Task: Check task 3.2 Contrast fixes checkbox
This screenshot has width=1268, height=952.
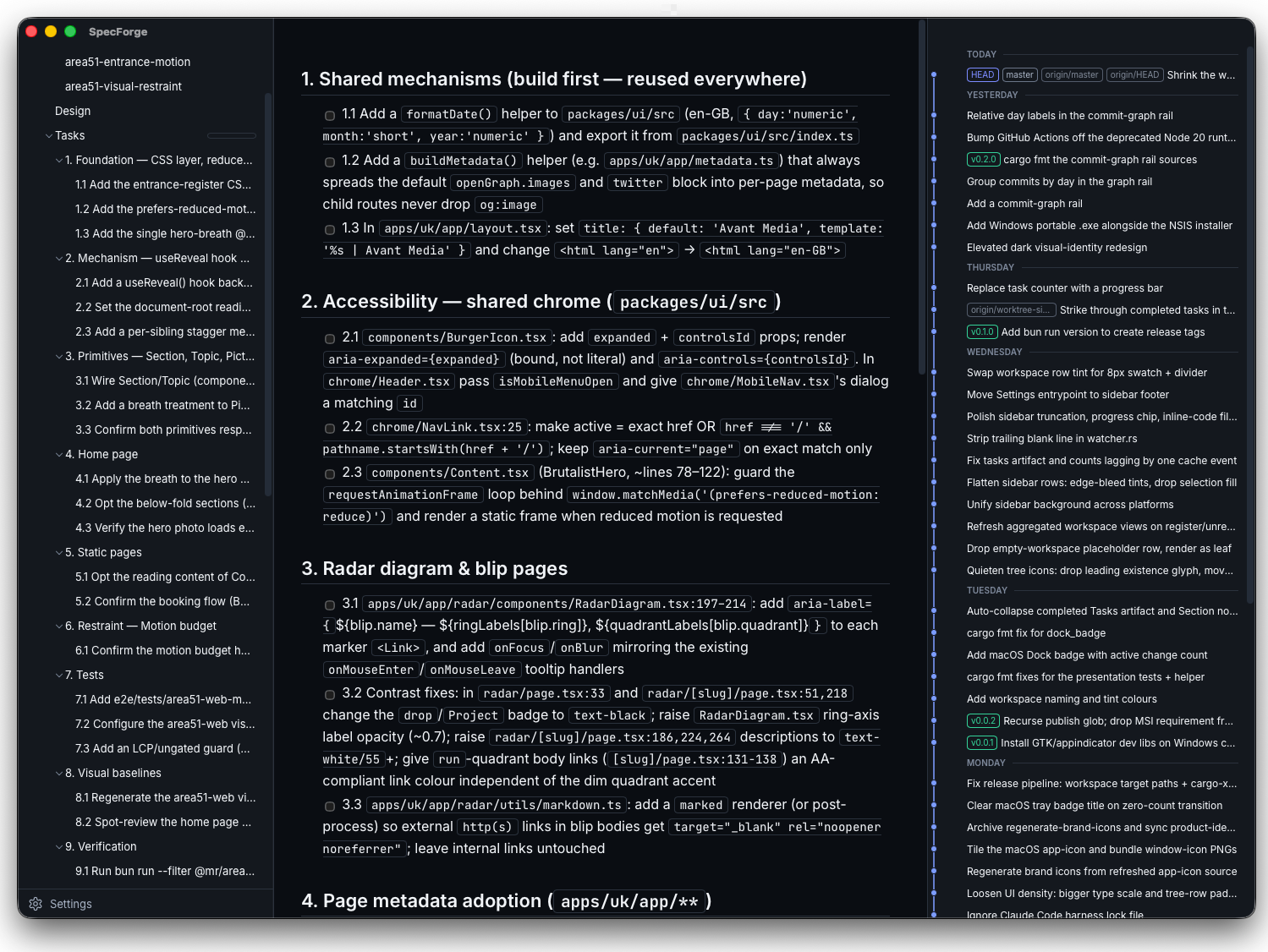Action: [x=330, y=694]
